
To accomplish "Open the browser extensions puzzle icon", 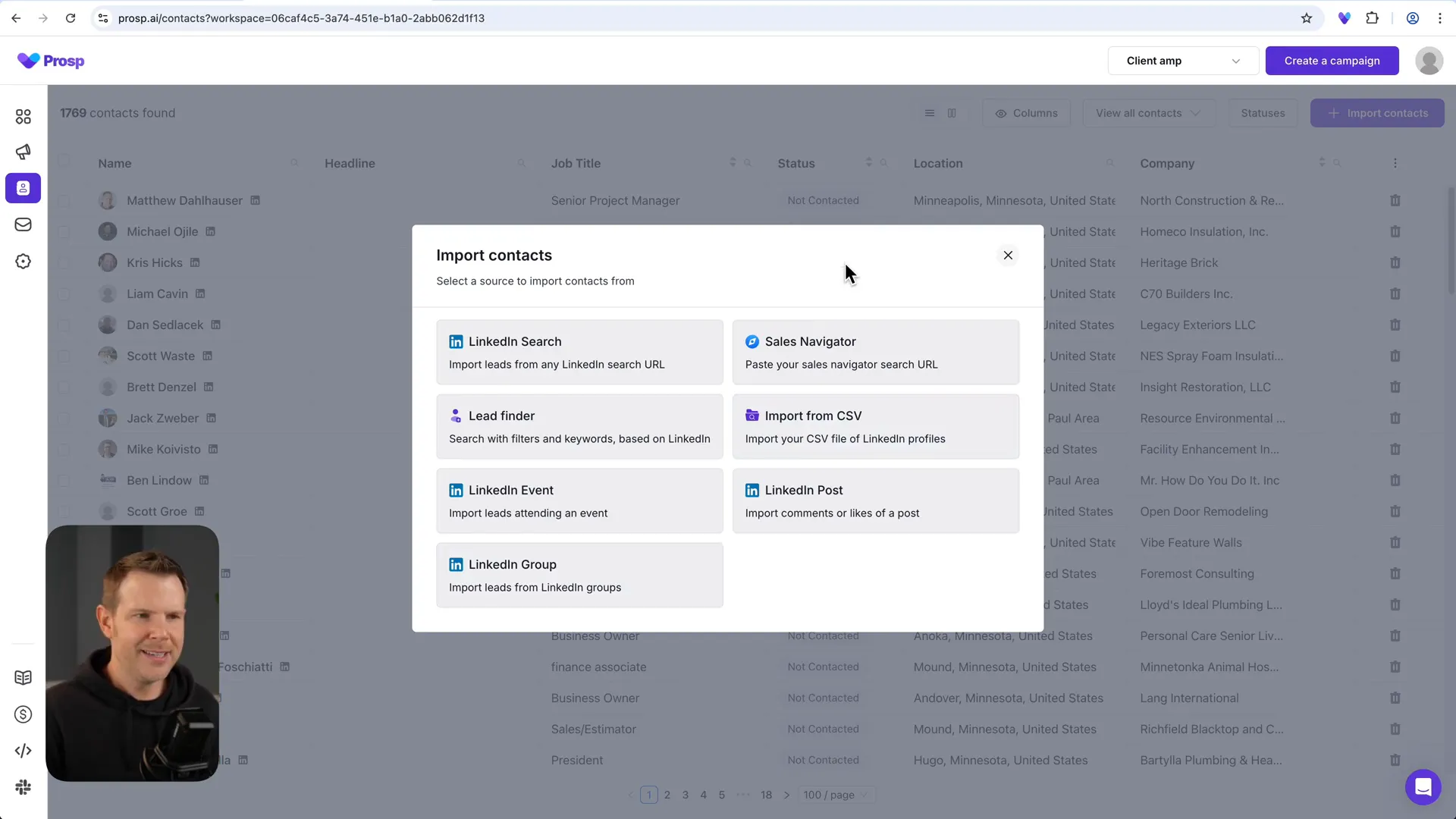I will pos(1372,18).
